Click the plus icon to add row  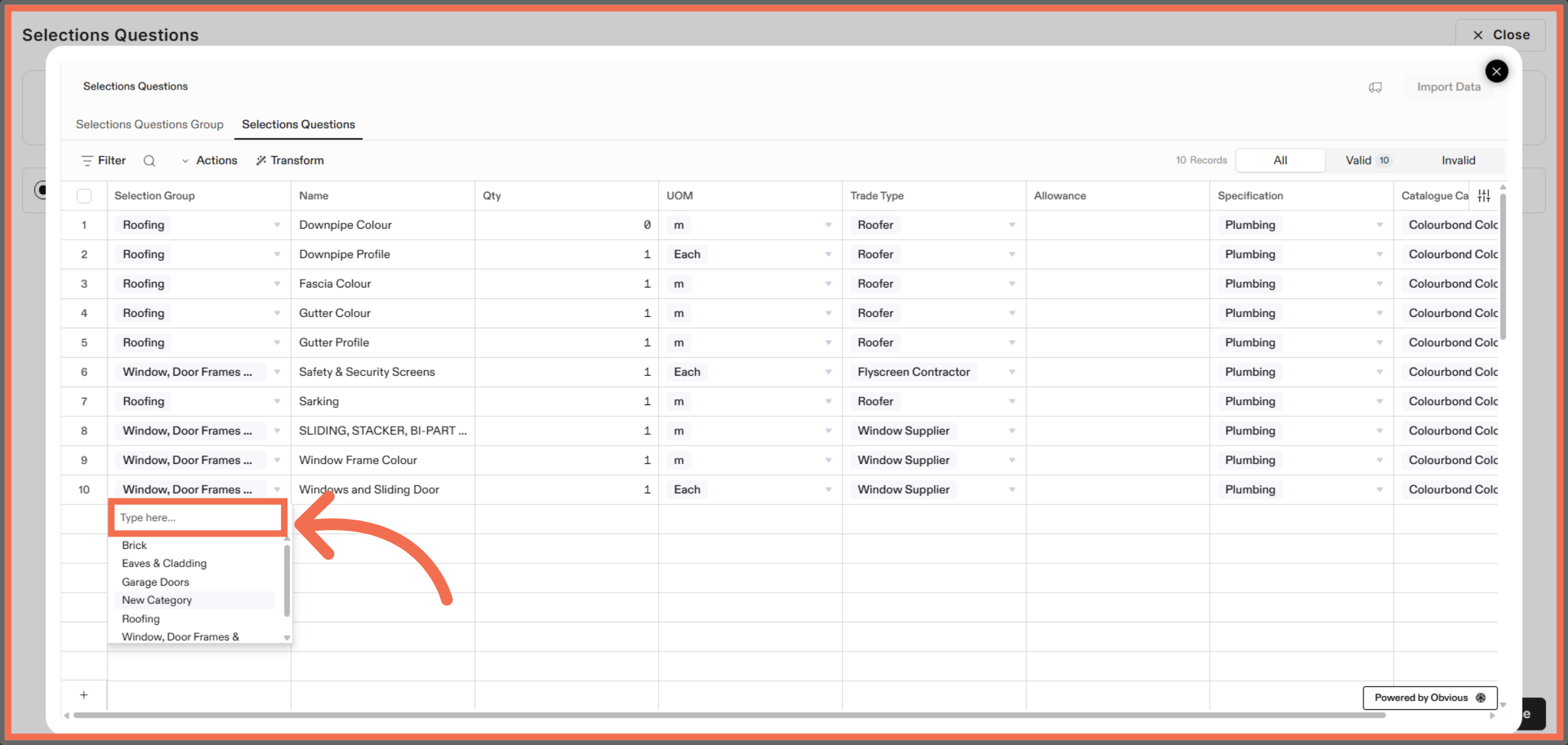pos(84,695)
